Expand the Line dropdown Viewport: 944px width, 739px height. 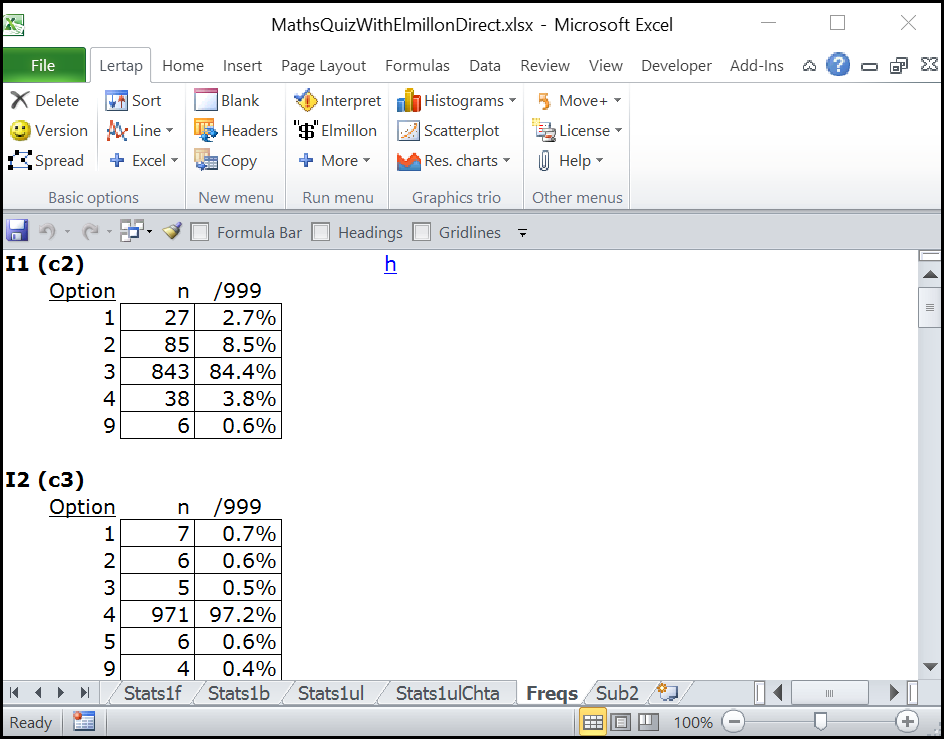[170, 130]
